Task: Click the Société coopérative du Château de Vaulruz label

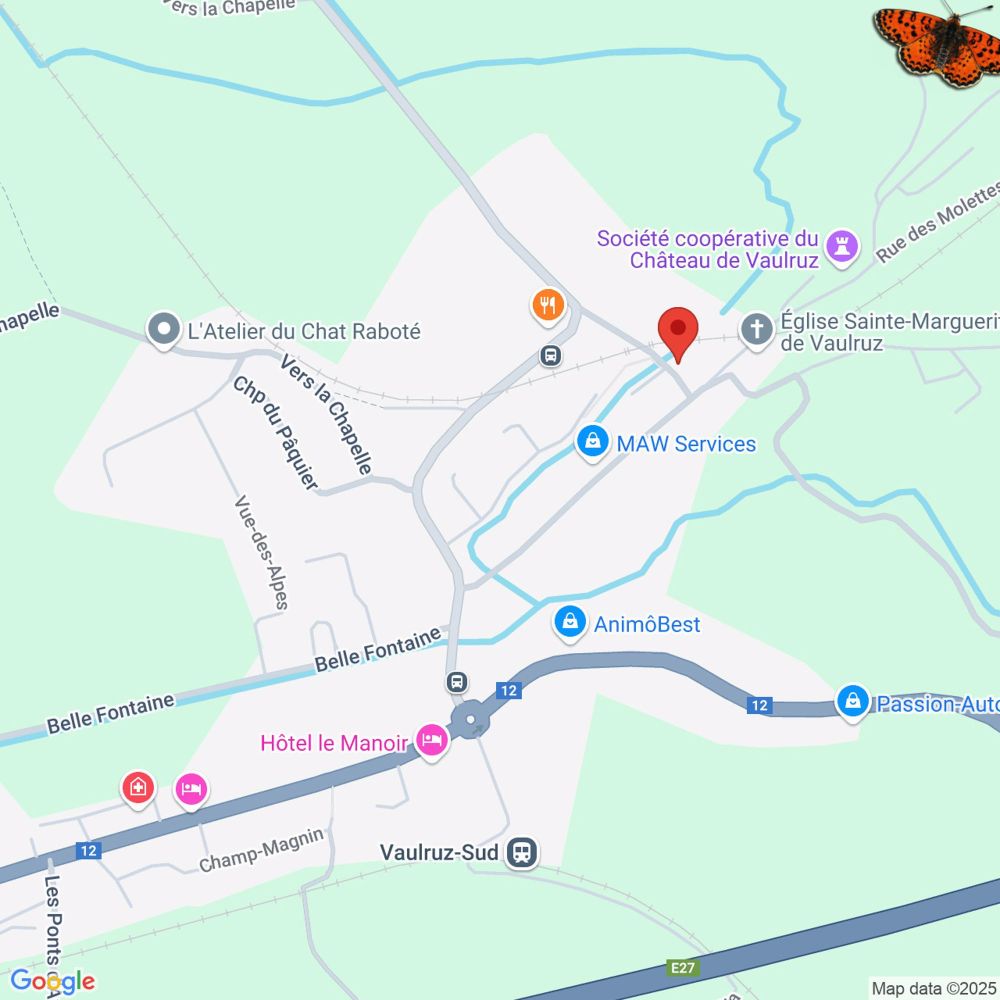Action: [708, 249]
